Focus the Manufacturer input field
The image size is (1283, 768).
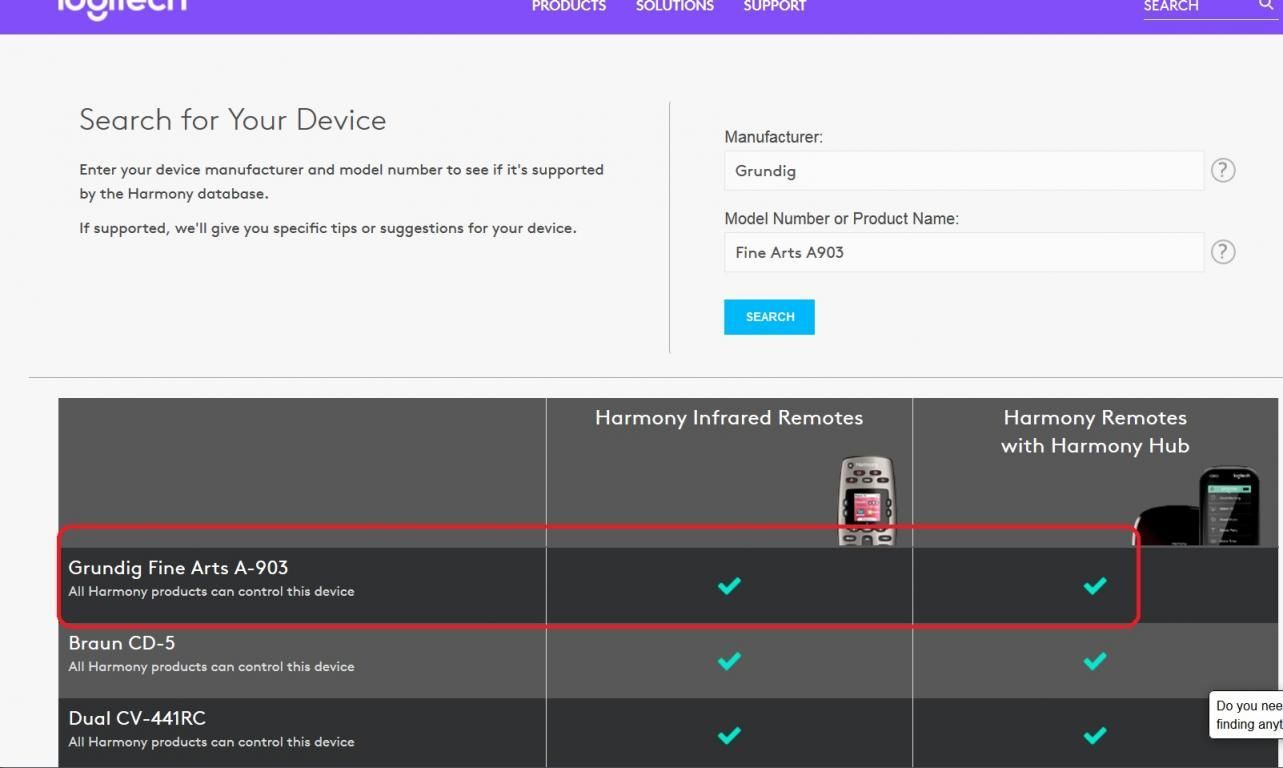[x=964, y=171]
